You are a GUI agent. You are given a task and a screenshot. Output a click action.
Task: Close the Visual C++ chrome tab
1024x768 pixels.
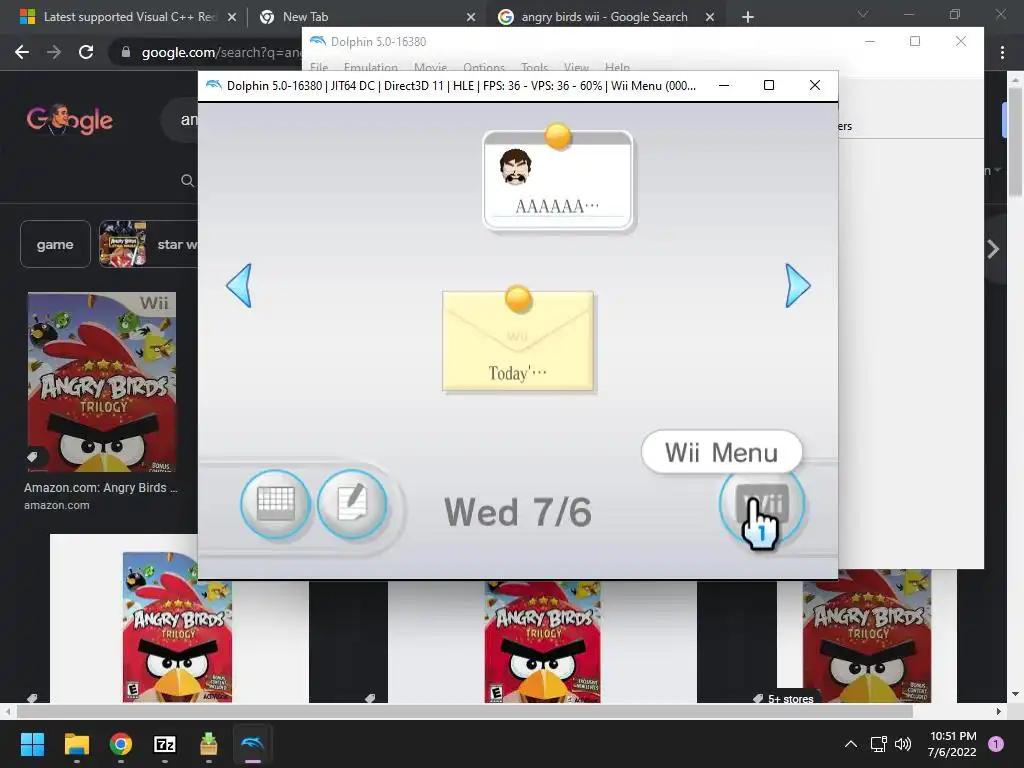click(x=232, y=17)
